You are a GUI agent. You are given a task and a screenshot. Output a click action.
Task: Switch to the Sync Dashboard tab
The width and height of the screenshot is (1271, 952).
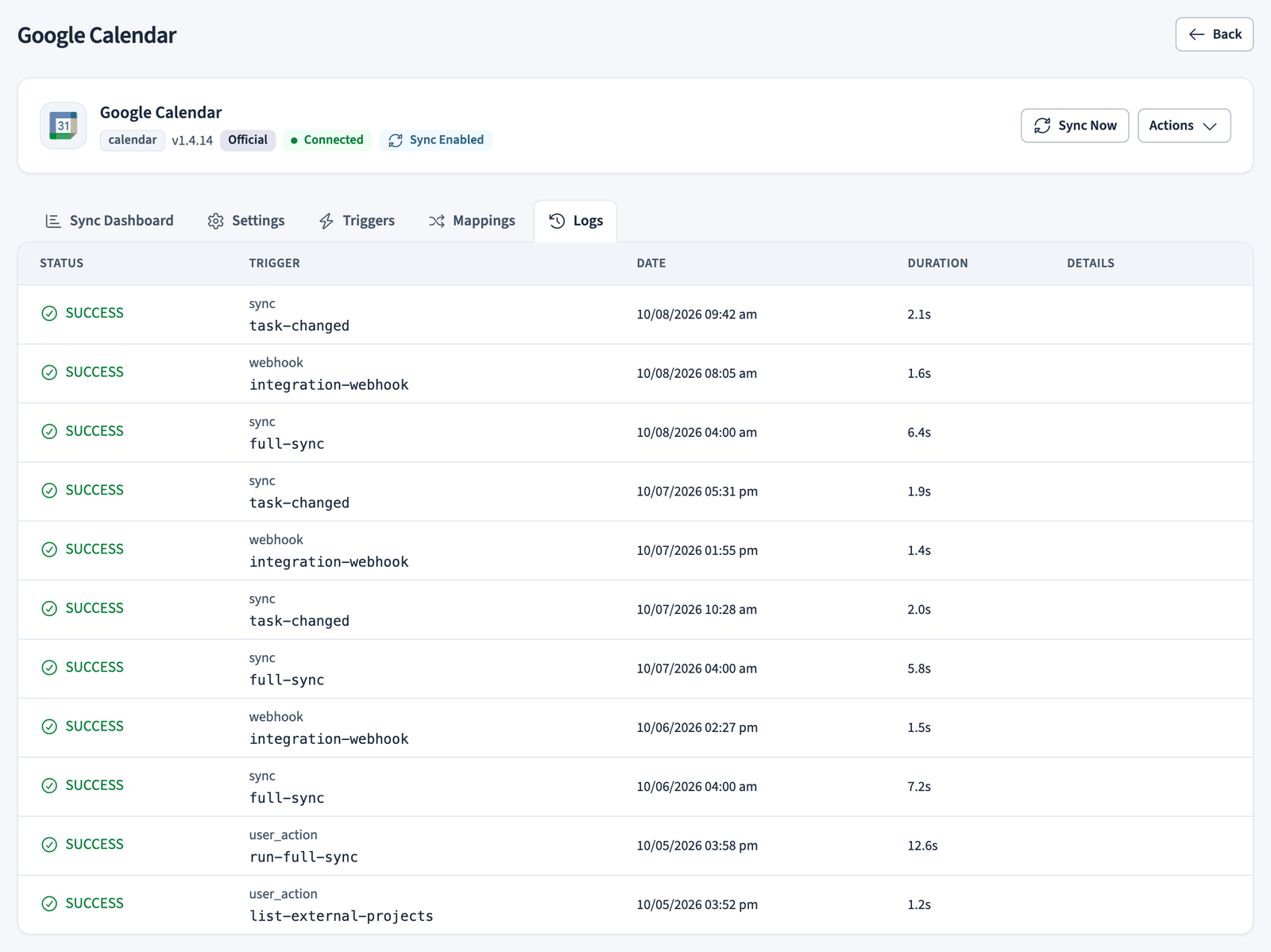(x=110, y=221)
